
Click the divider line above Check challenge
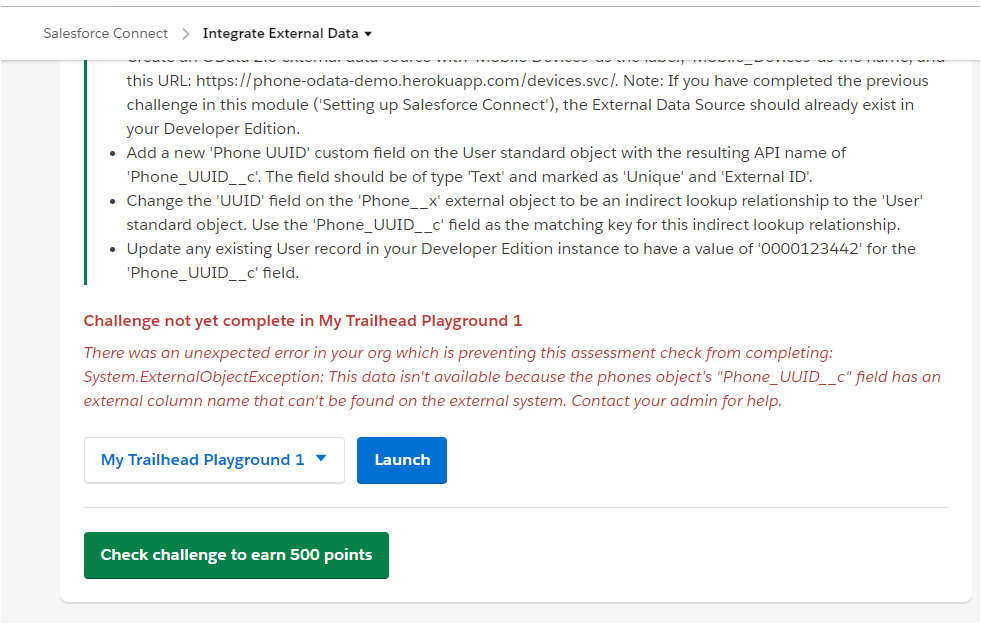[515, 507]
